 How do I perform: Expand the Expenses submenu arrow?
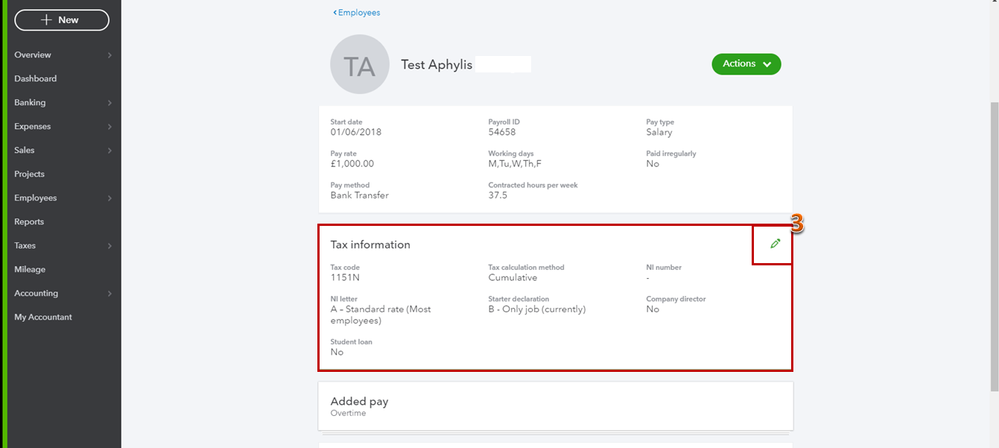coord(109,127)
